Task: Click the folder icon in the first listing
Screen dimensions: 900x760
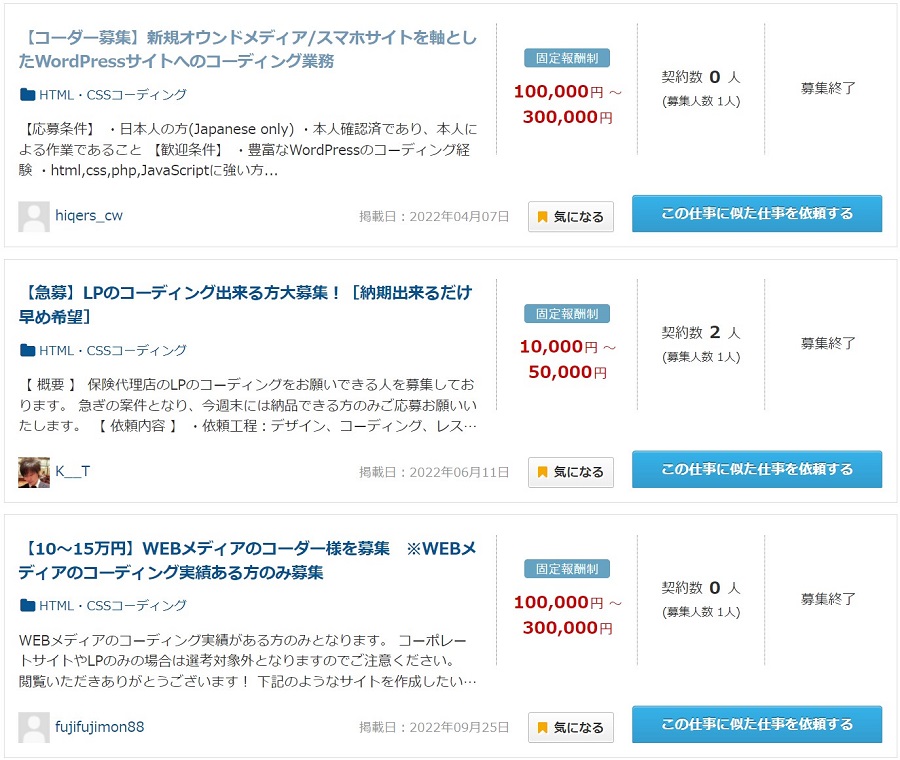Action: click(x=28, y=95)
